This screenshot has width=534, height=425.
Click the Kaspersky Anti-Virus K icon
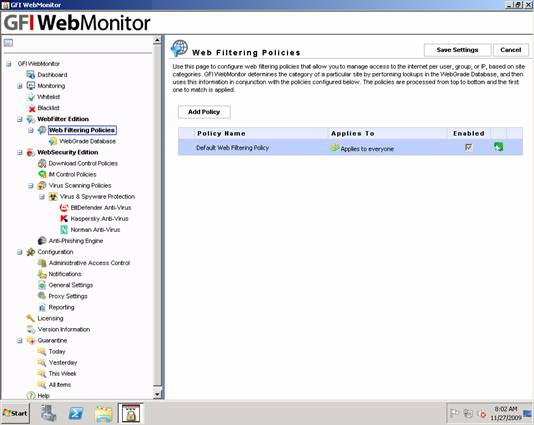coord(64,219)
